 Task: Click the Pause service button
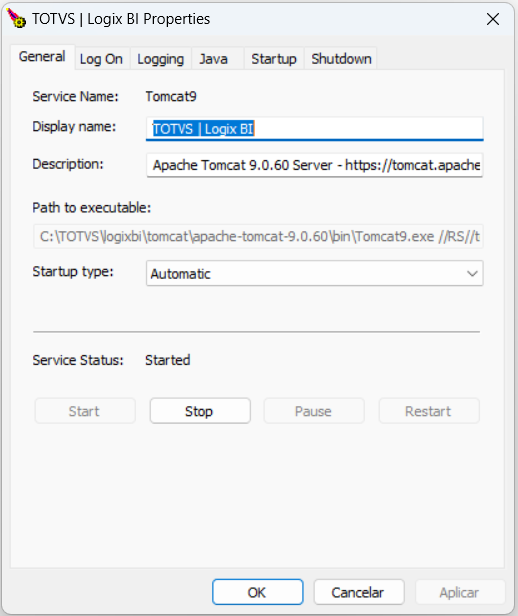tap(314, 411)
